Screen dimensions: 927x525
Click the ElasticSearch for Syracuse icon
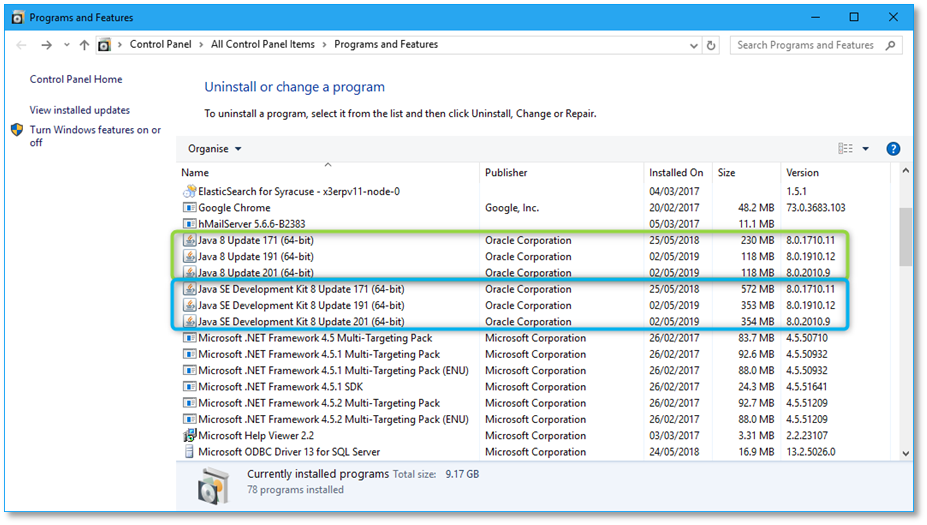[189, 192]
